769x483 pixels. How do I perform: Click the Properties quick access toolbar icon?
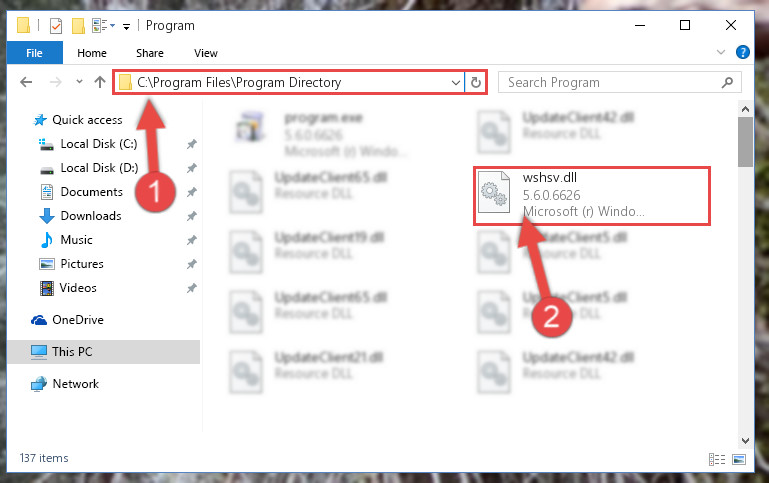click(56, 25)
